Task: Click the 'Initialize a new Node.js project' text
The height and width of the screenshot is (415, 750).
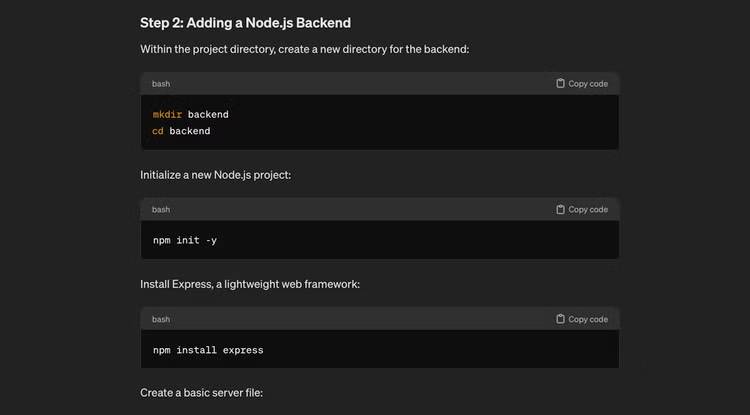Action: (215, 175)
